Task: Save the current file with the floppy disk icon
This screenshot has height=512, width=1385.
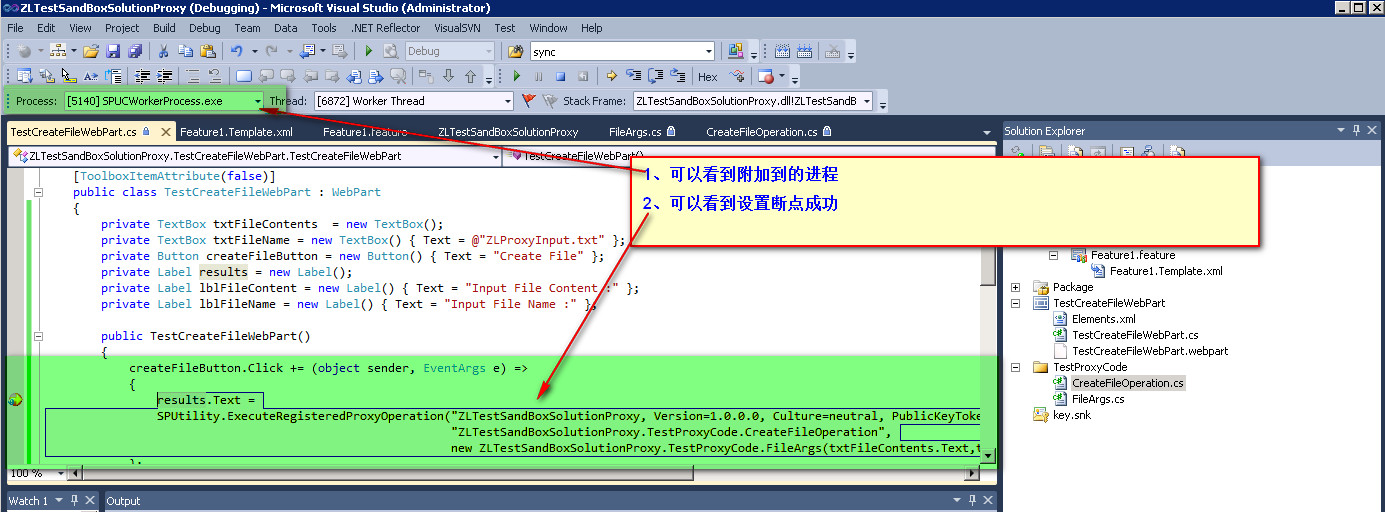Action: point(112,50)
